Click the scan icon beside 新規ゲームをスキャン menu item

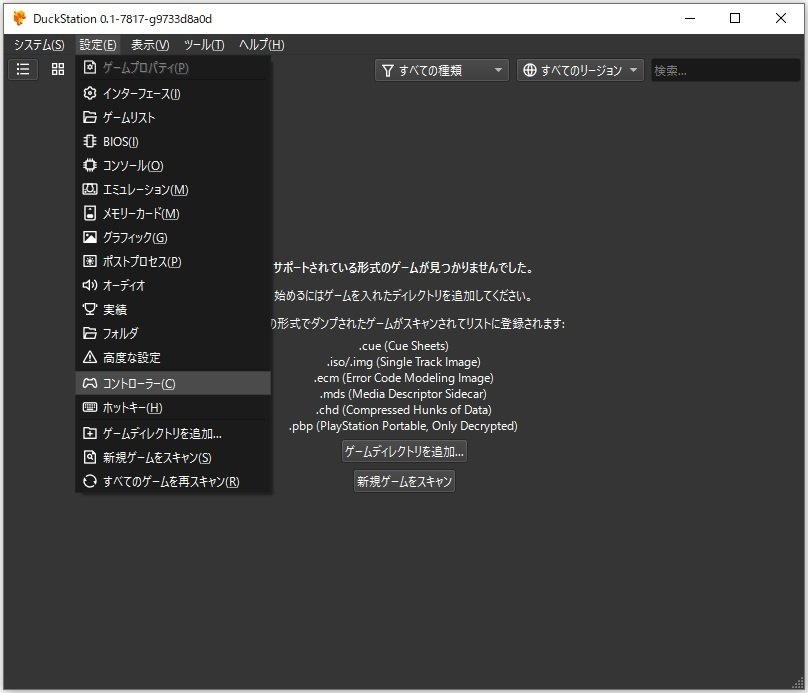point(90,457)
